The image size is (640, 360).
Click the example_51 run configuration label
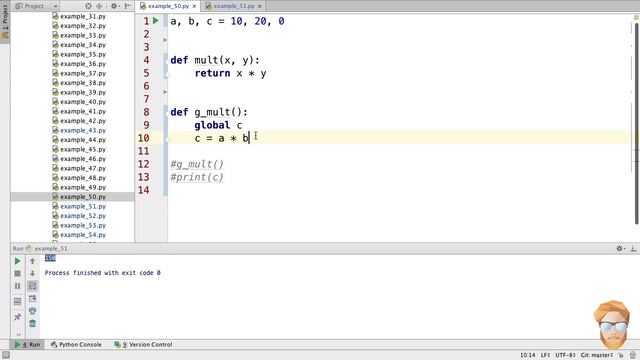(x=51, y=248)
